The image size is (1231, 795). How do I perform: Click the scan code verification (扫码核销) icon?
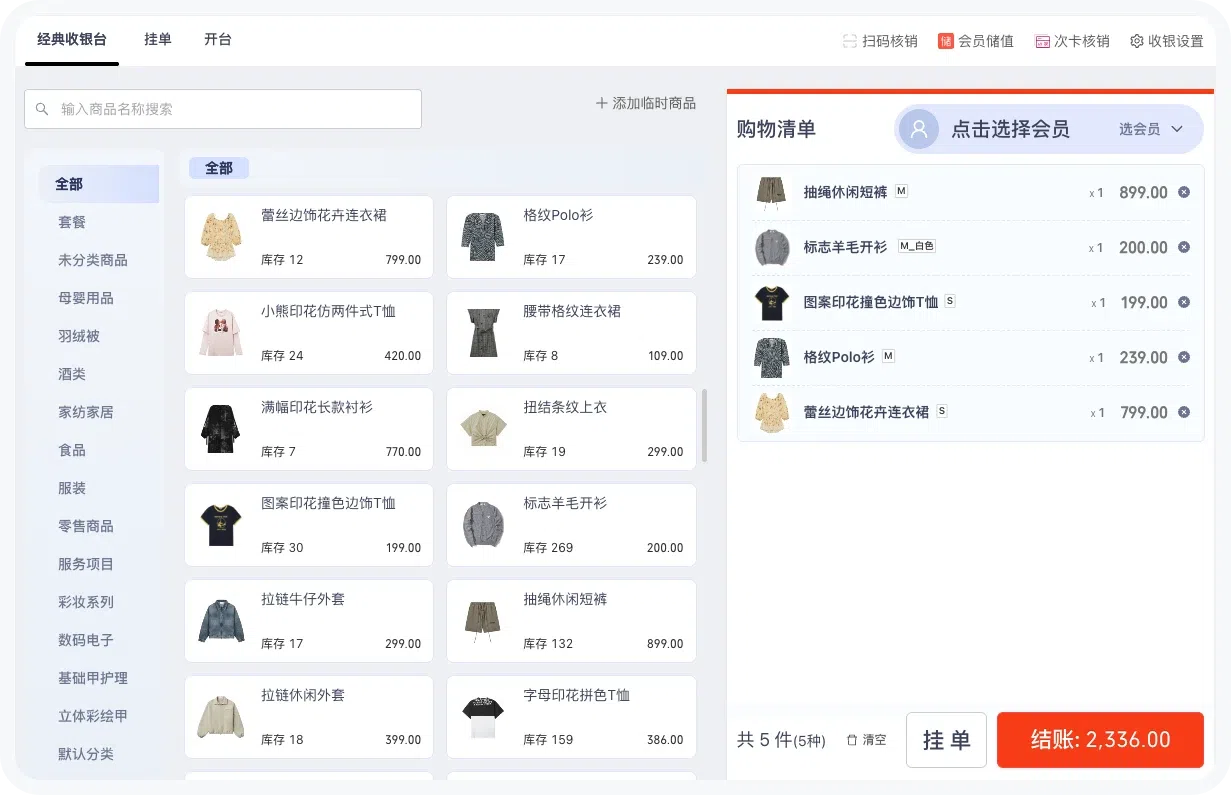tap(850, 41)
